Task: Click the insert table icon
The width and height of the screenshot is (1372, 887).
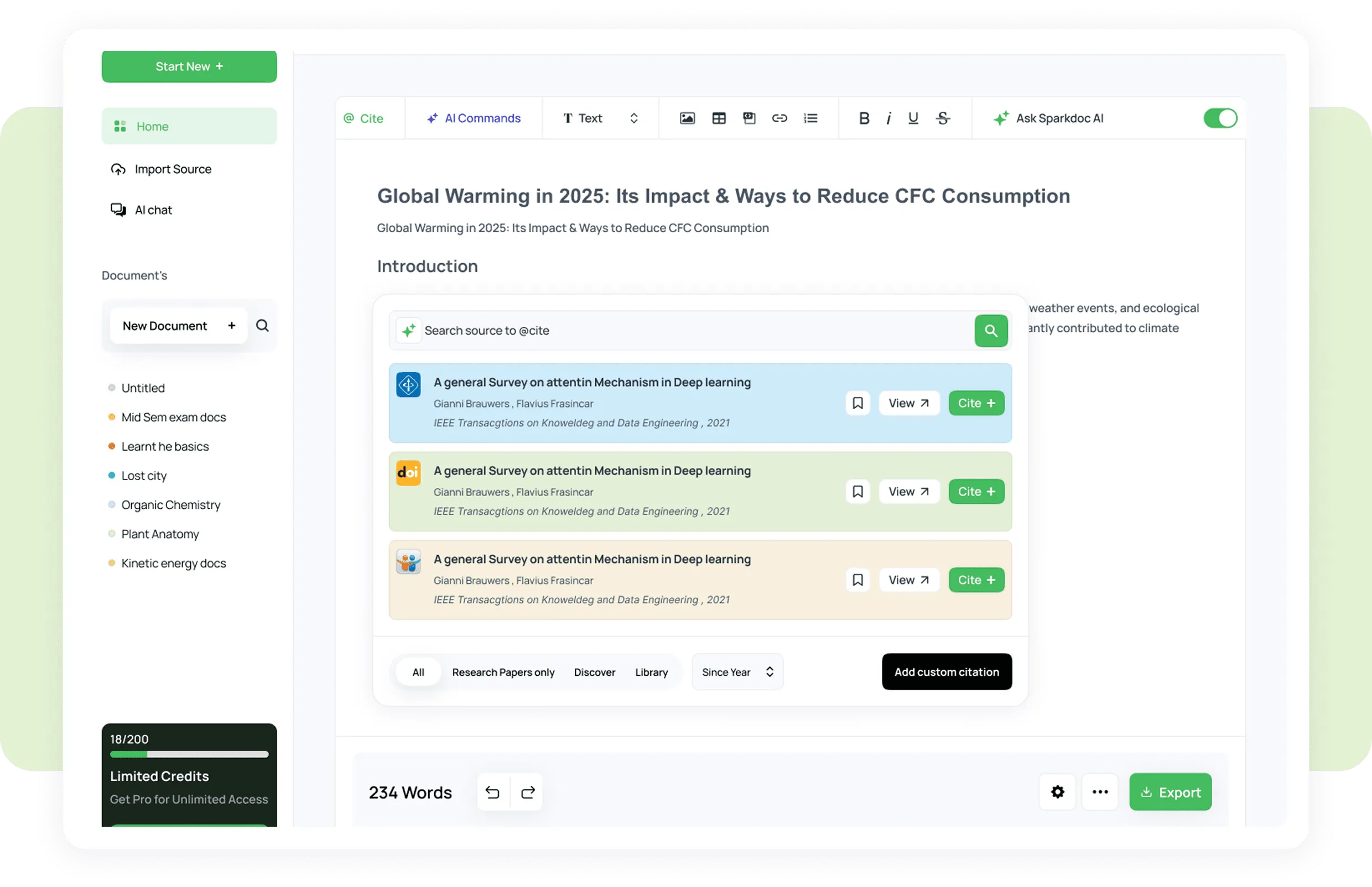Action: [719, 118]
